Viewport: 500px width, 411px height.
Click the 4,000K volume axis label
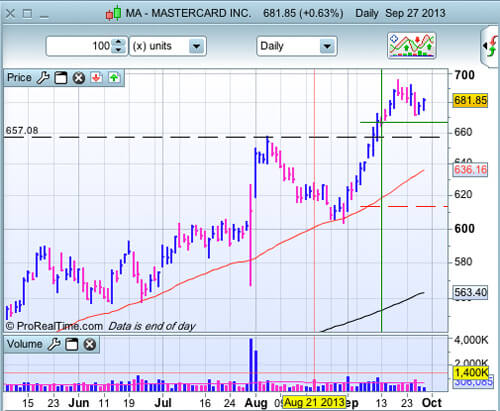[x=471, y=340]
